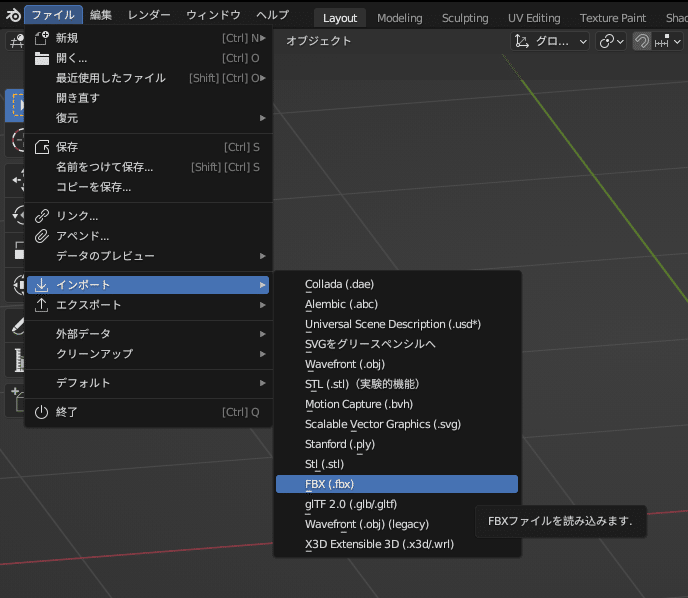Select the リンク... entry
Viewport: 688px width, 598px height.
[149, 216]
